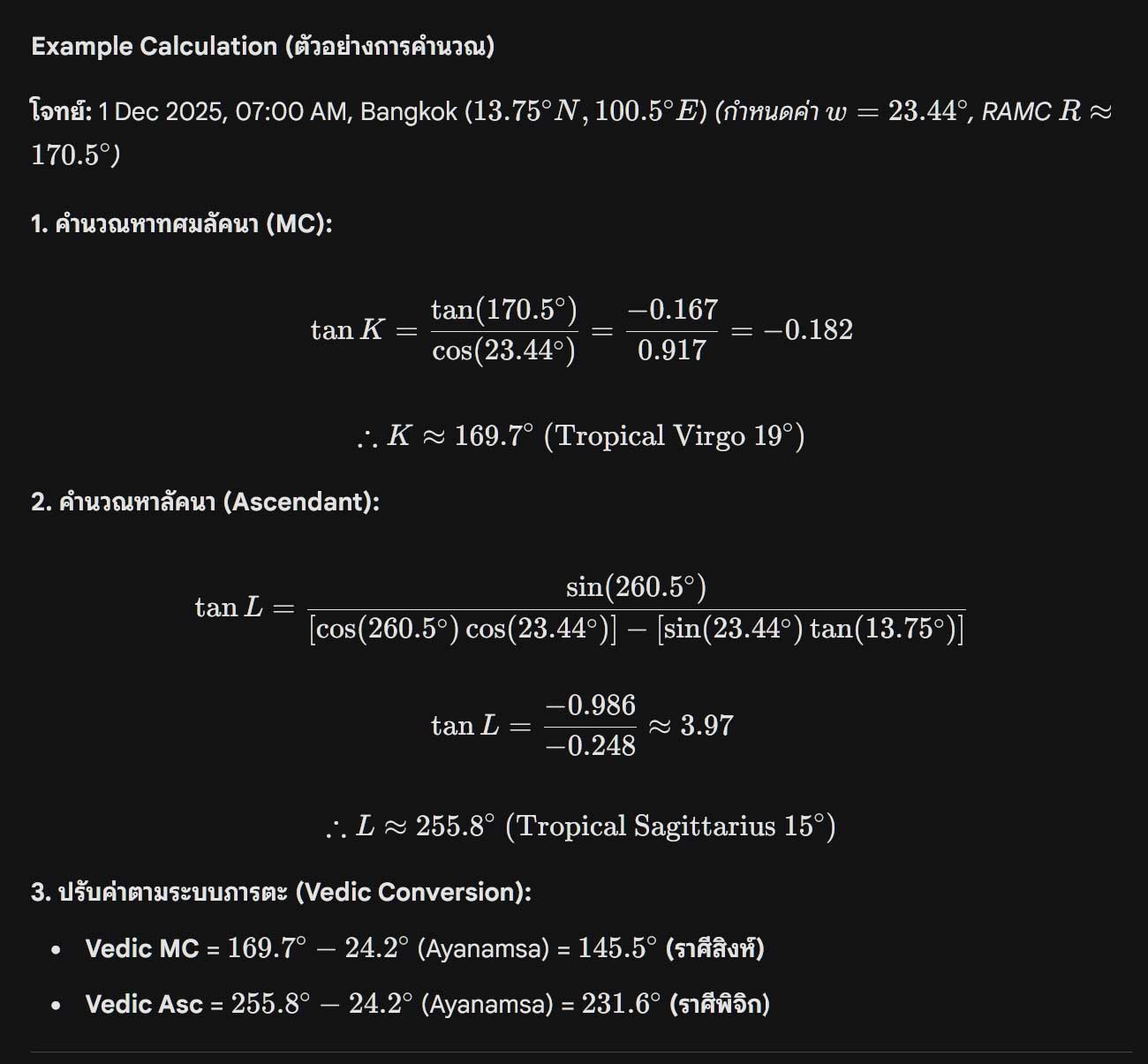Click the bold "โจทย์:" label
The height and width of the screenshot is (1064, 1148).
(61, 112)
